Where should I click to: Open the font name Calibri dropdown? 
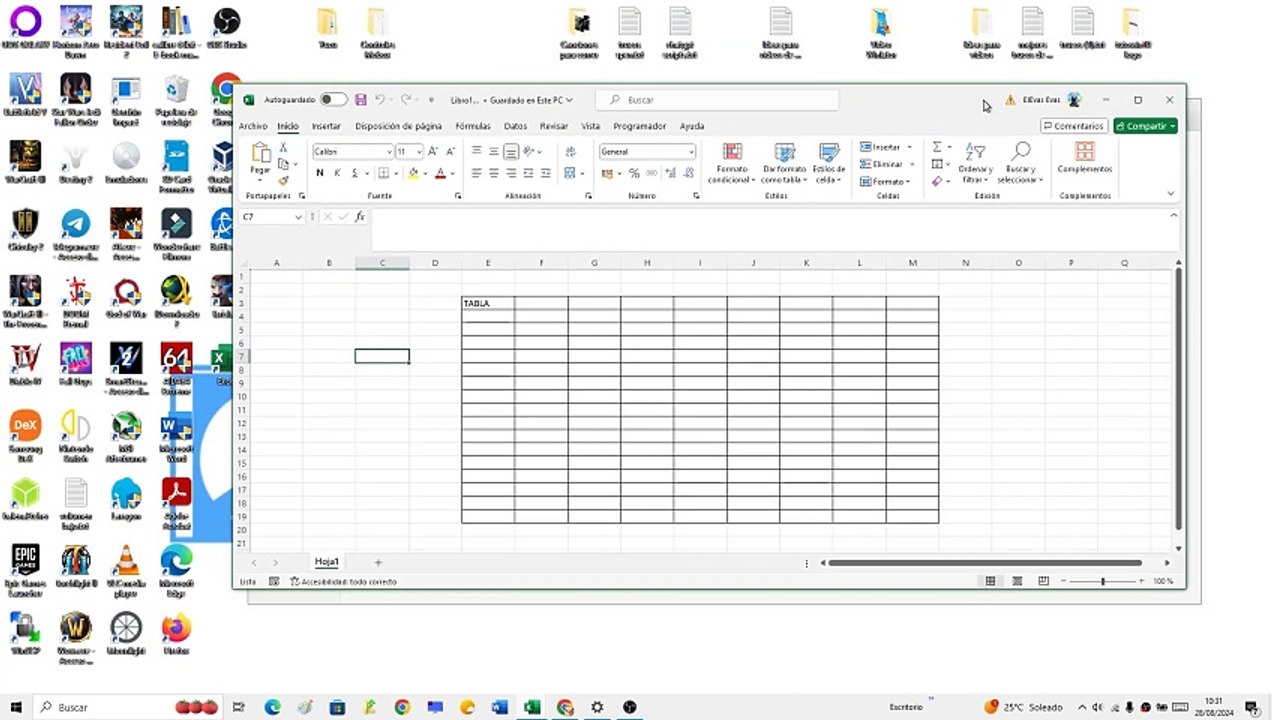389,152
